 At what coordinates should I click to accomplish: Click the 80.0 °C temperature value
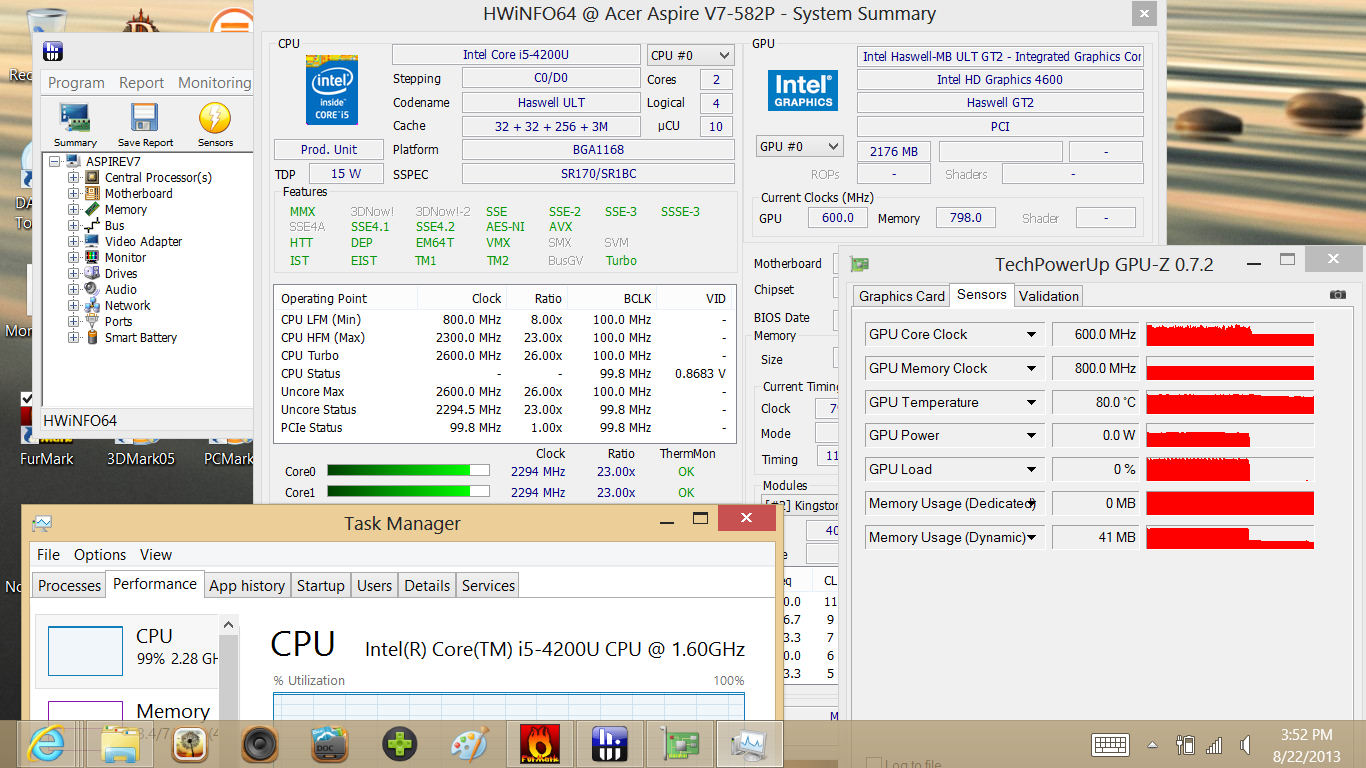point(1096,403)
